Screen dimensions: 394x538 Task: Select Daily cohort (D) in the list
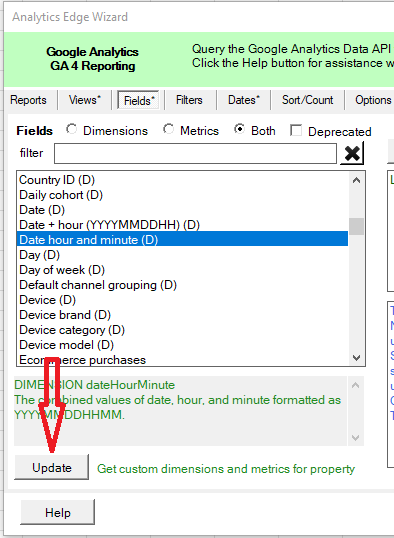click(182, 195)
